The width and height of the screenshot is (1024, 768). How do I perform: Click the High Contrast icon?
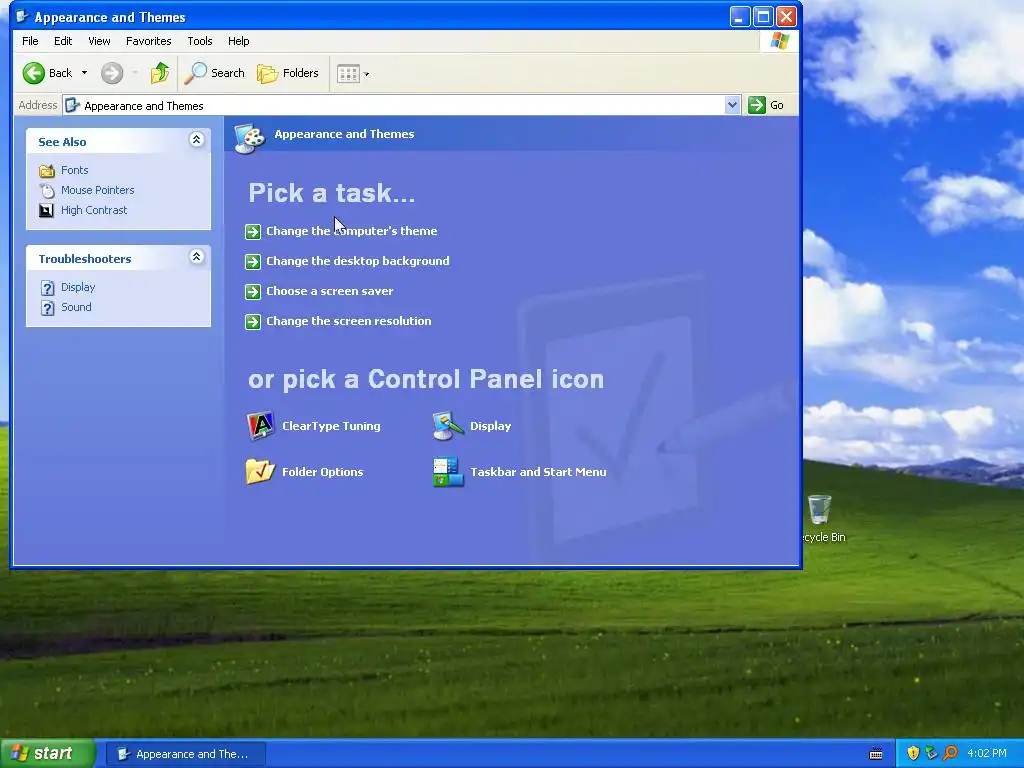tap(46, 210)
